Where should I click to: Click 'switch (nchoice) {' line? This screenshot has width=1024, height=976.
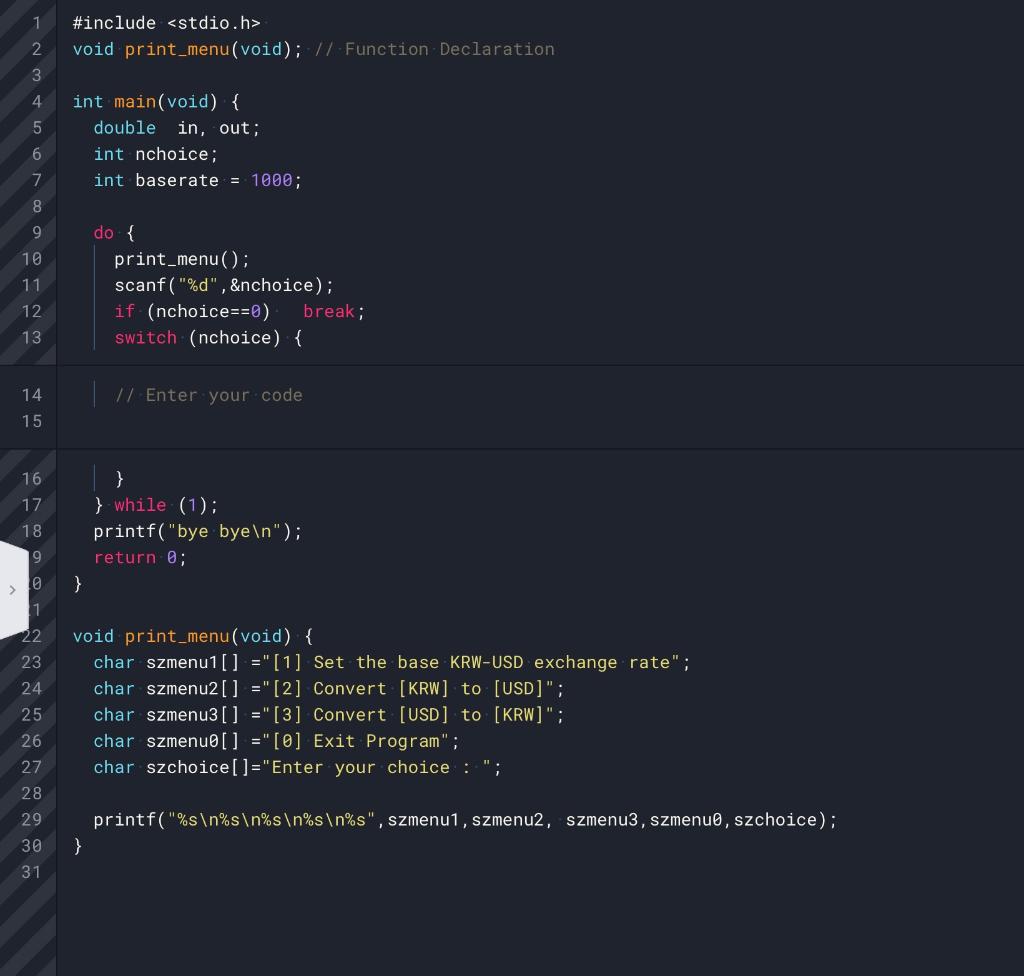(208, 337)
